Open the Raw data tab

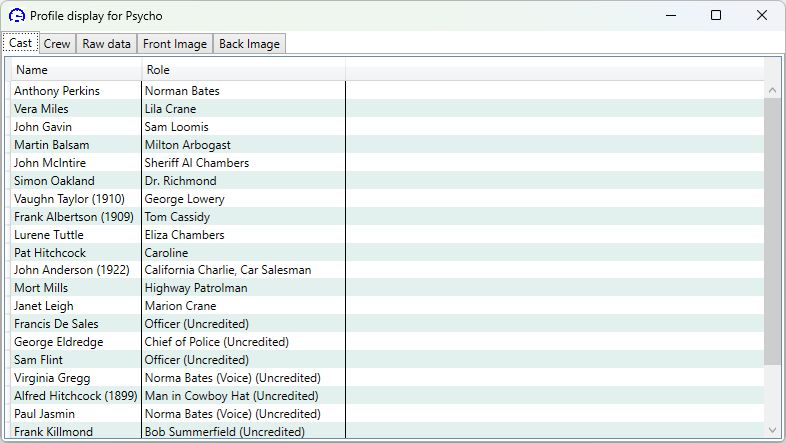pyautogui.click(x=106, y=44)
